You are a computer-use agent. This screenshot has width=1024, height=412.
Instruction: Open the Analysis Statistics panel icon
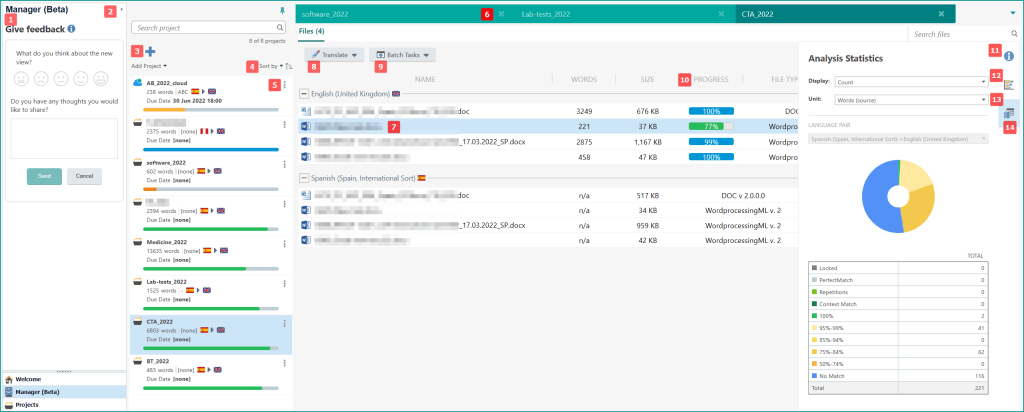1009,114
